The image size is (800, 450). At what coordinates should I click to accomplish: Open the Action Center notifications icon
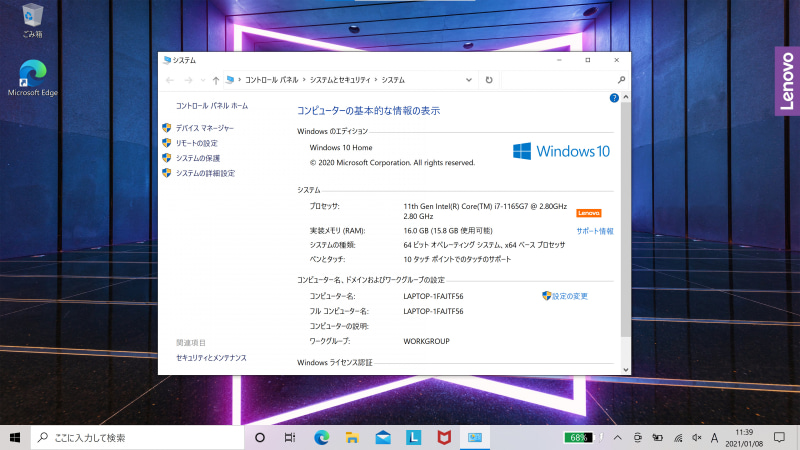779,437
